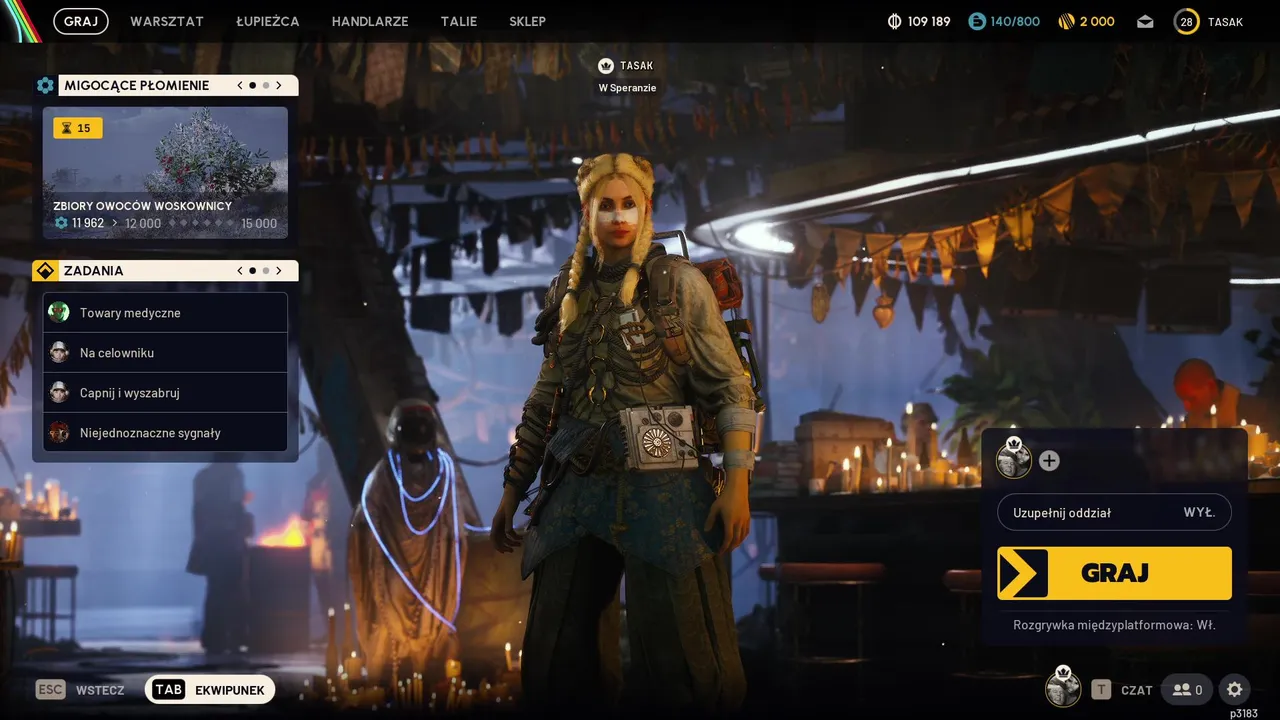
Task: Click the blue stash capacity icon
Action: coord(977,21)
